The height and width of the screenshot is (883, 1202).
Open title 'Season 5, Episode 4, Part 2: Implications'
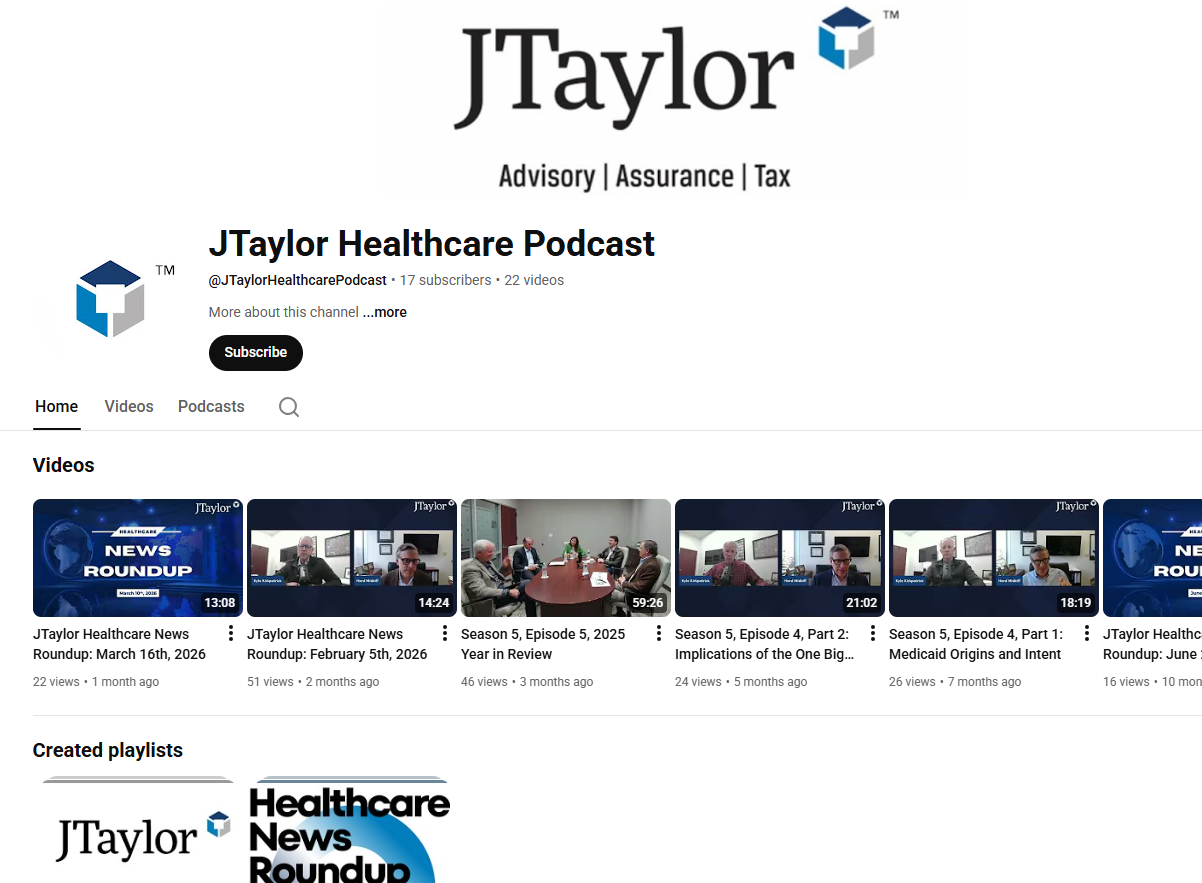click(765, 644)
